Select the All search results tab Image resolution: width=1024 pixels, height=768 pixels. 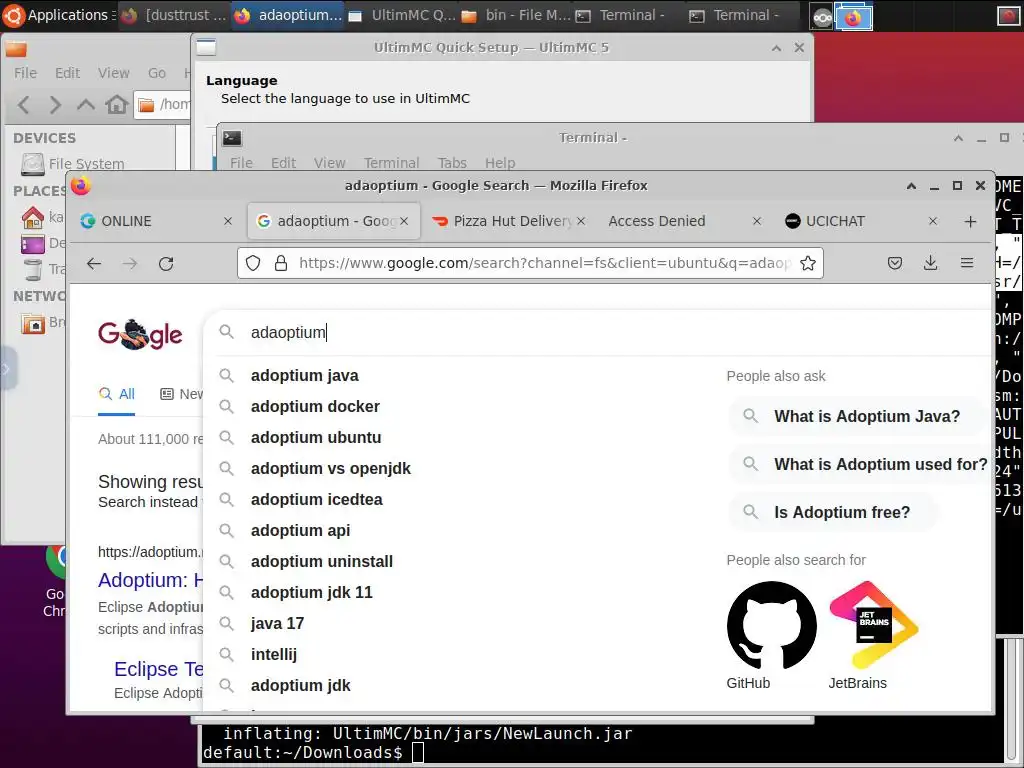pos(117,394)
